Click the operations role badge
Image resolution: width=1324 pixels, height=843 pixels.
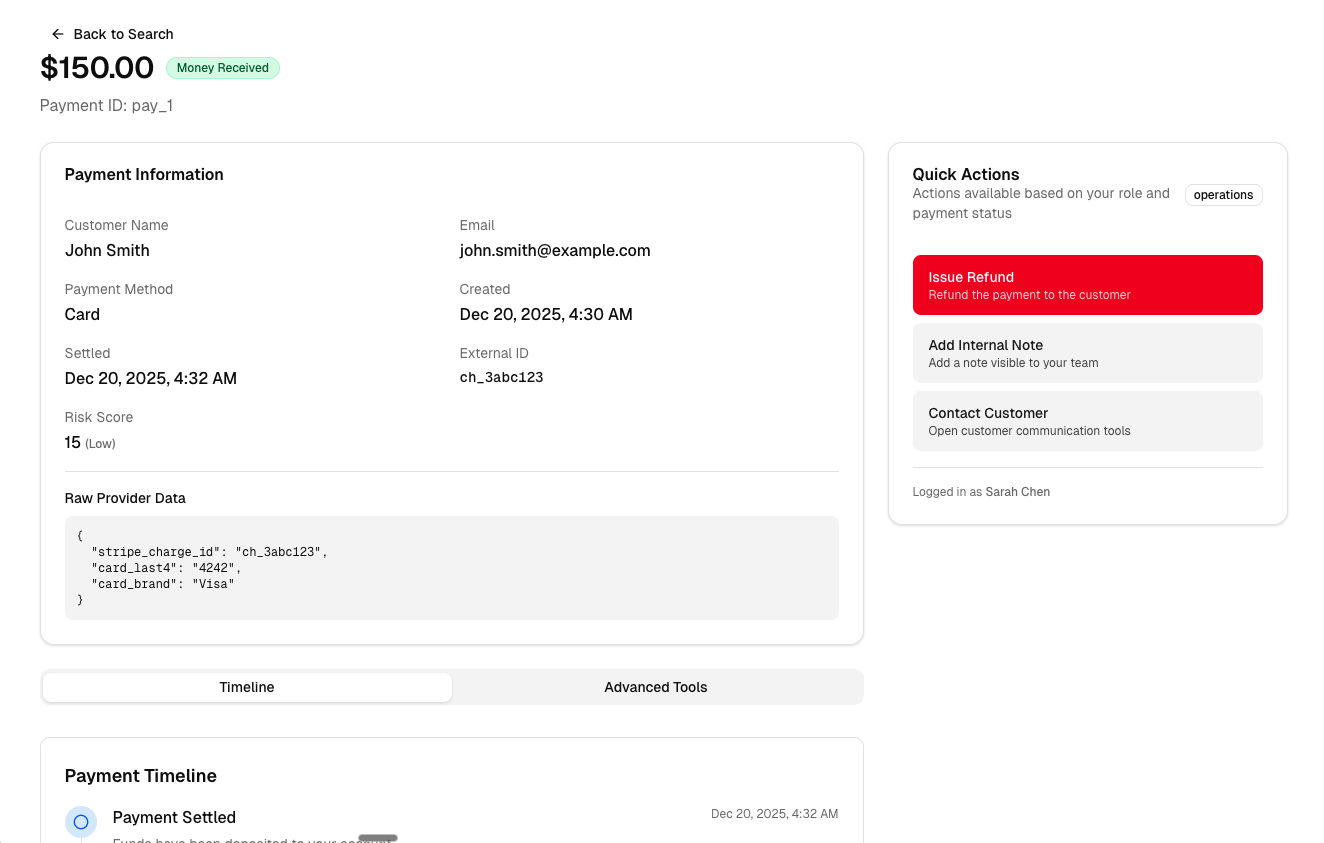pos(1223,195)
